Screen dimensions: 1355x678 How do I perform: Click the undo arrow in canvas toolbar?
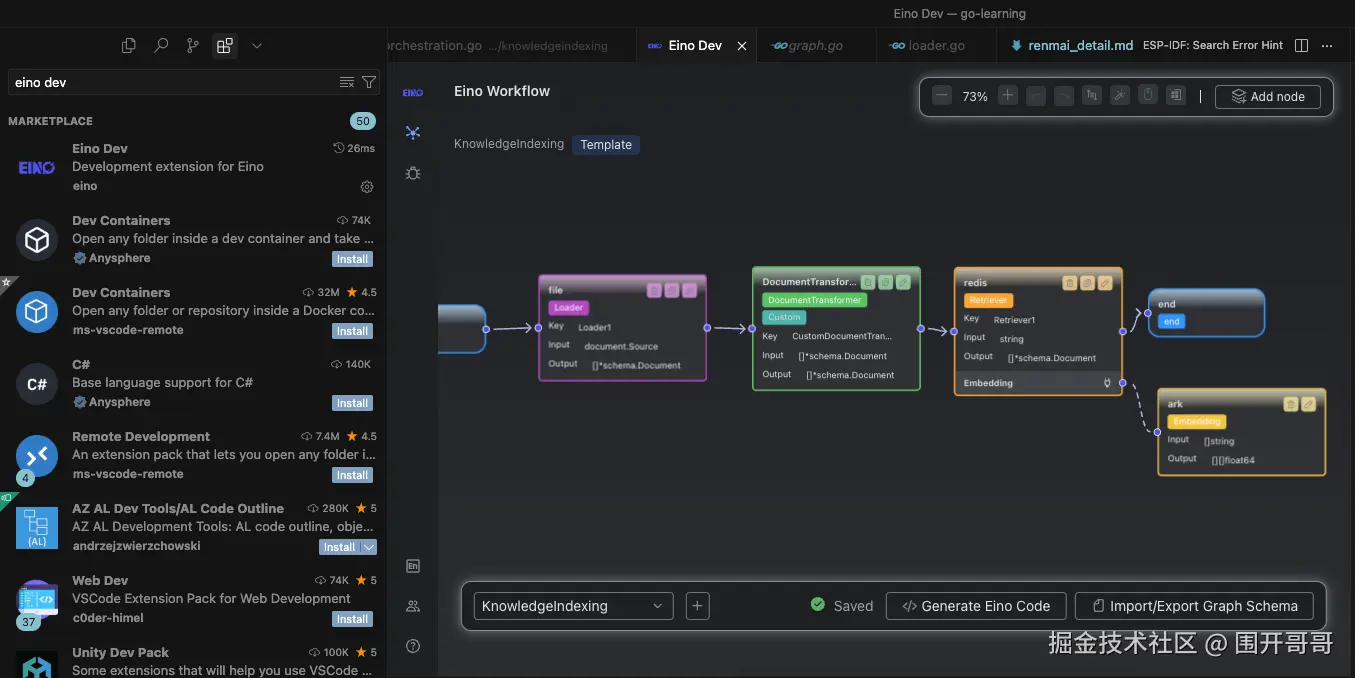click(1036, 96)
